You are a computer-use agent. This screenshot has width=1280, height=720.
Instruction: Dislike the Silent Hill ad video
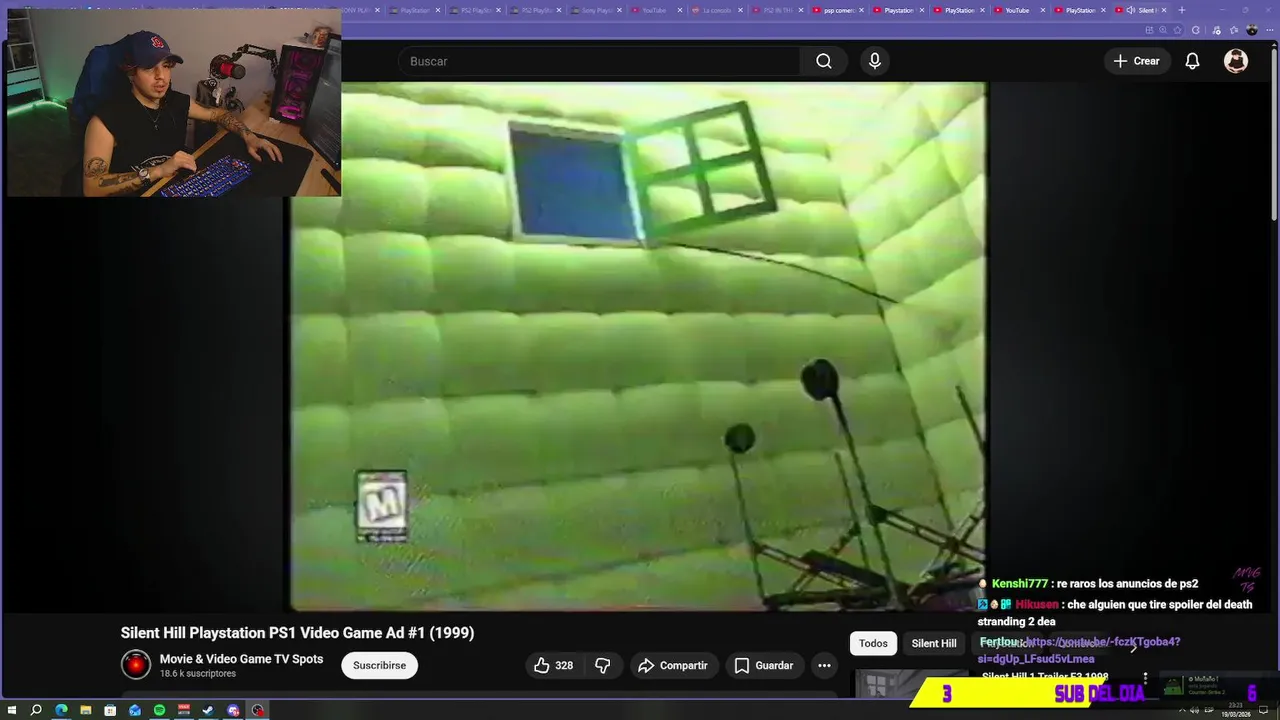coord(603,665)
